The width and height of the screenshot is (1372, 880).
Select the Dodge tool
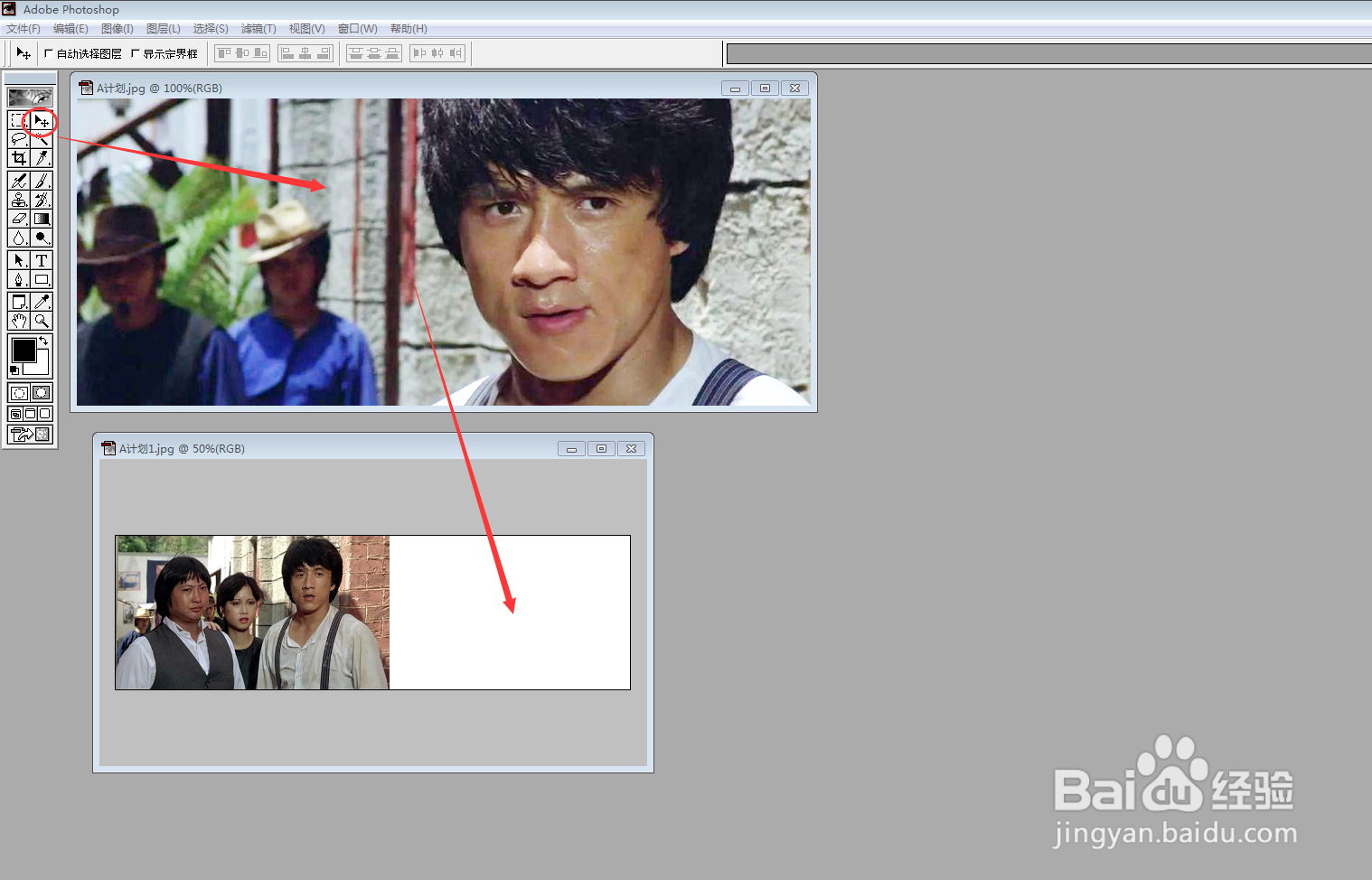pyautogui.click(x=42, y=238)
